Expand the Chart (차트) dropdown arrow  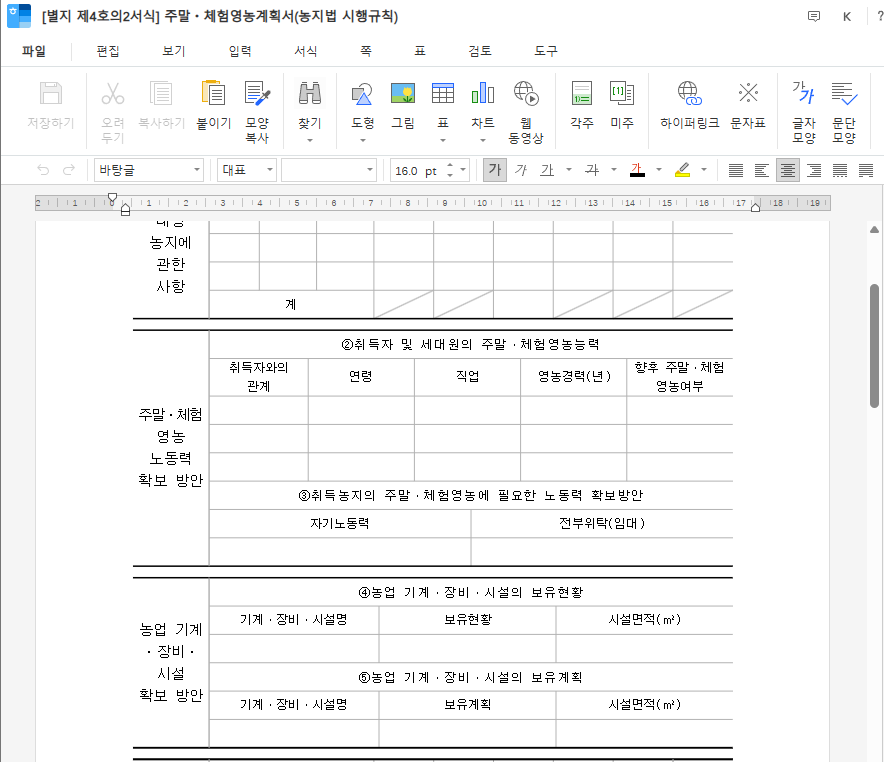[483, 140]
